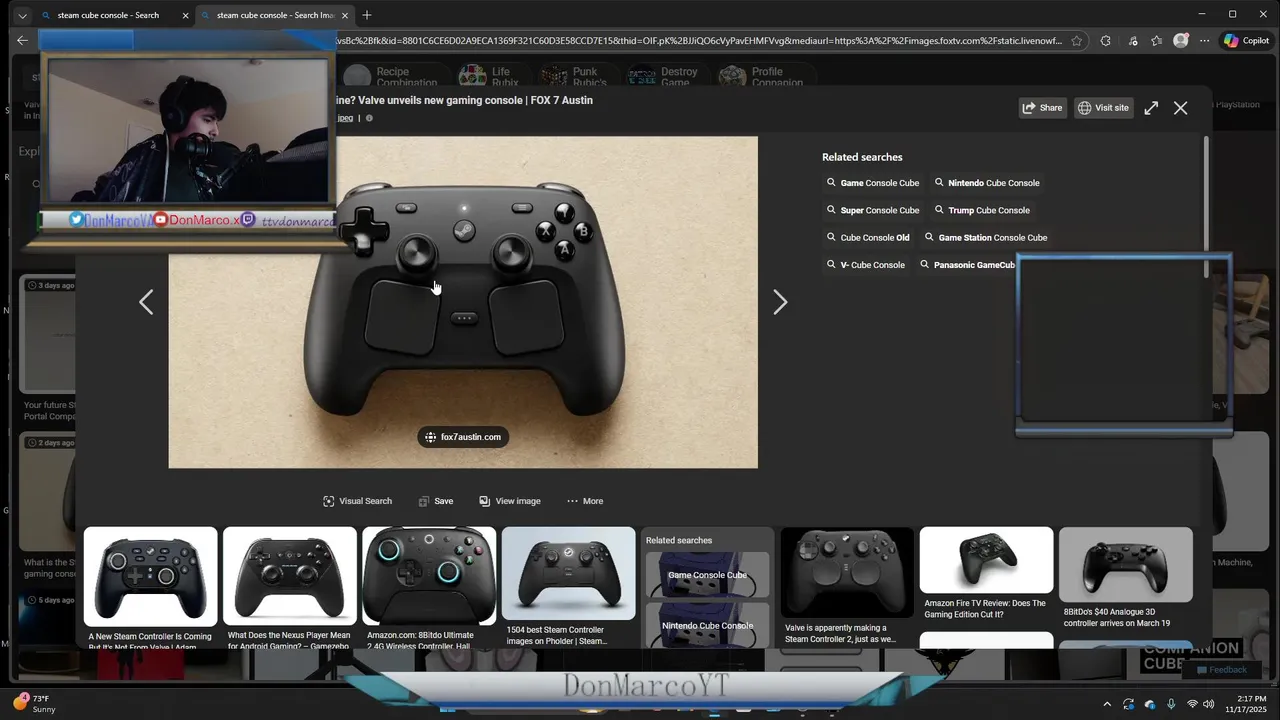Click the browser back arrow
Image resolution: width=1280 pixels, height=720 pixels.
(x=22, y=41)
